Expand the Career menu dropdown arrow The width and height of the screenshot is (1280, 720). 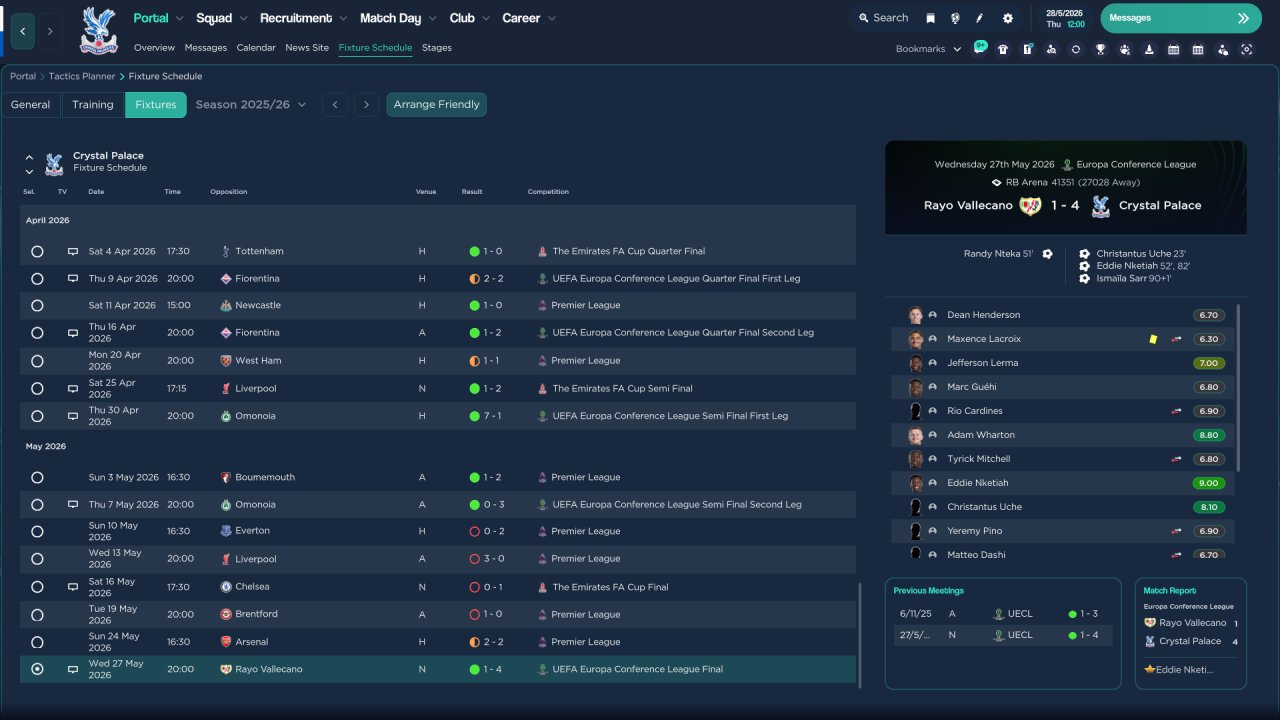click(551, 19)
